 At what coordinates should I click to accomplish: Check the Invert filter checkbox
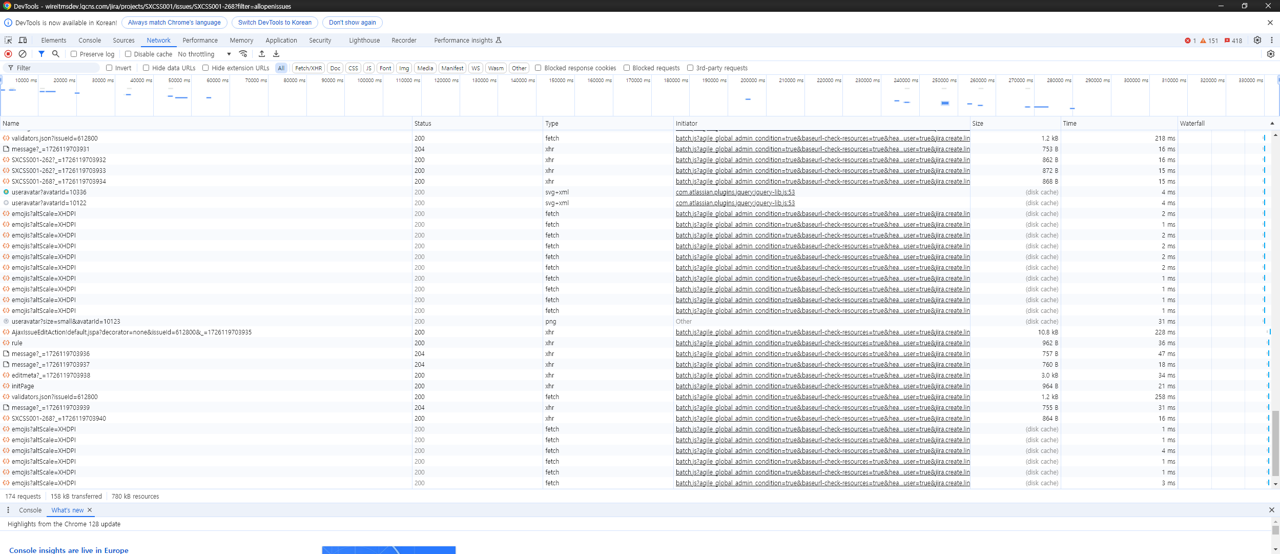click(x=109, y=68)
